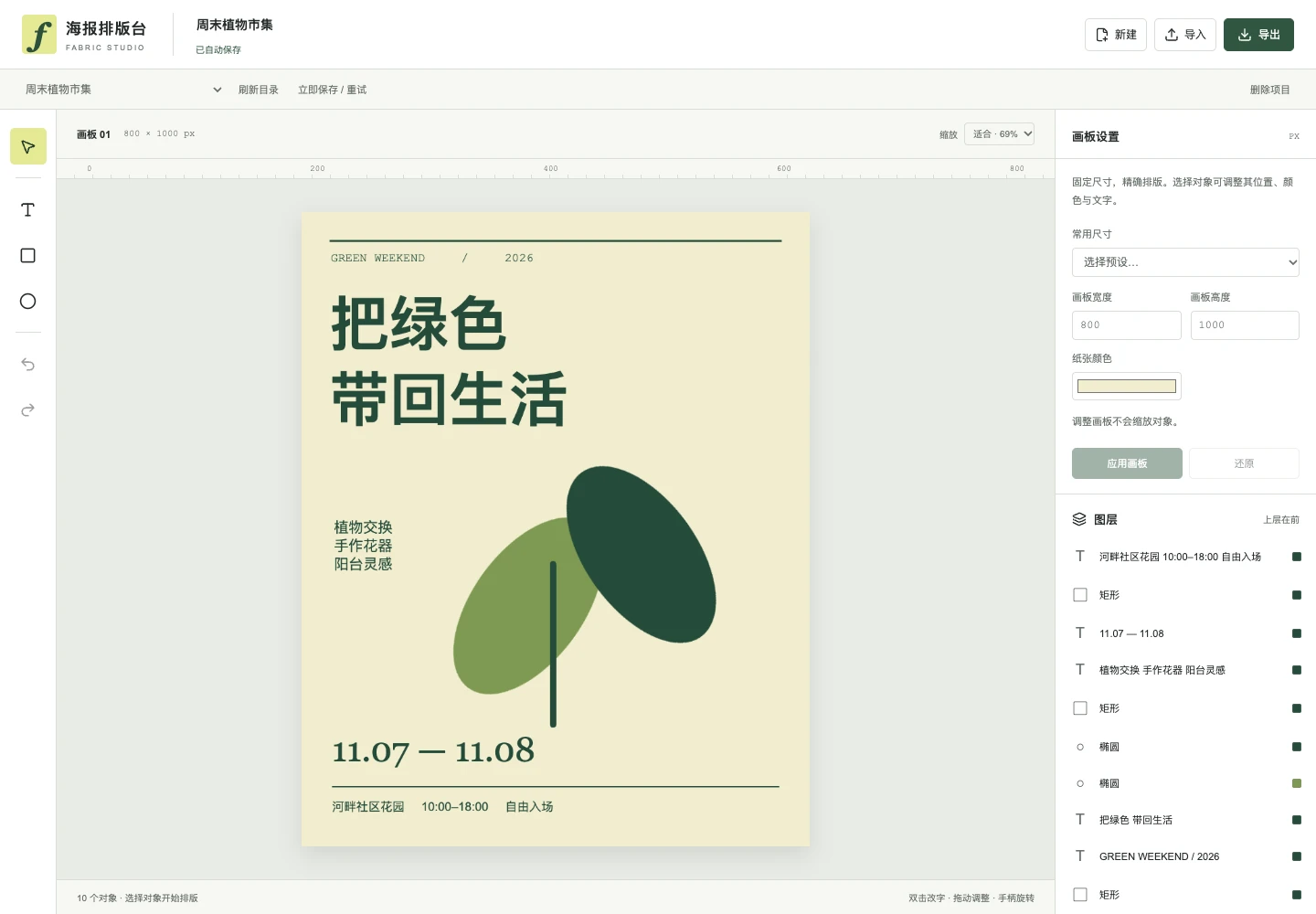Select the last 矩形 layer row
Viewport: 1316px width, 914px height.
click(1185, 895)
